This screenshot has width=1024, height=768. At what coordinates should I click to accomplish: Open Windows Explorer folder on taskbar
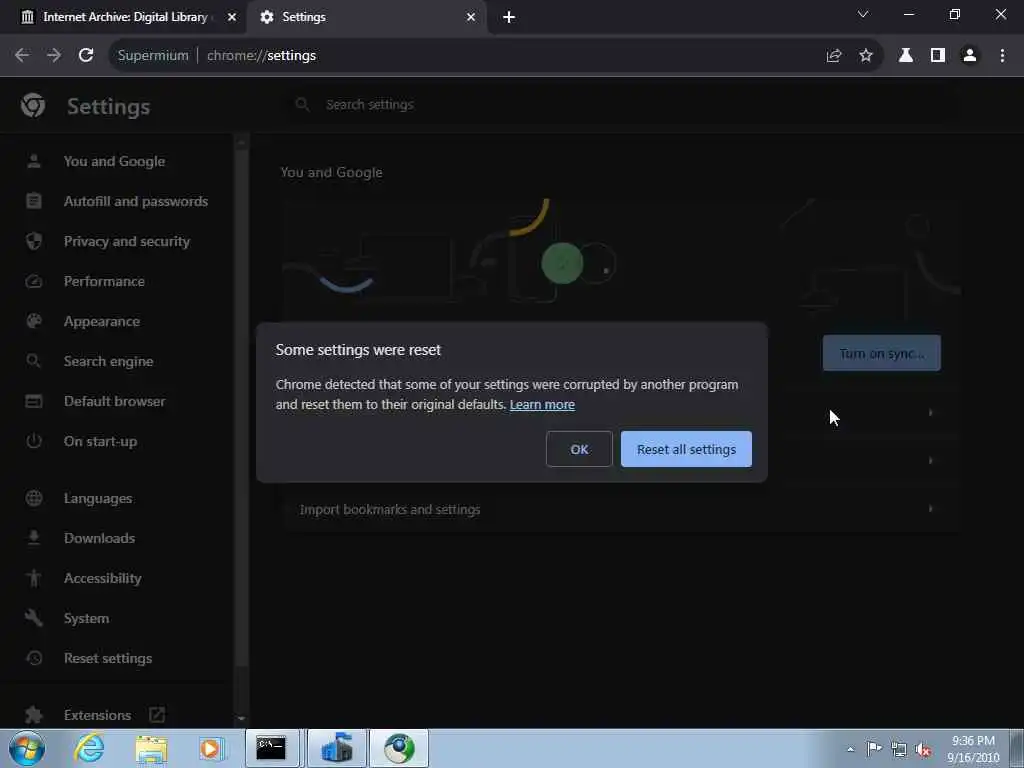[x=152, y=748]
